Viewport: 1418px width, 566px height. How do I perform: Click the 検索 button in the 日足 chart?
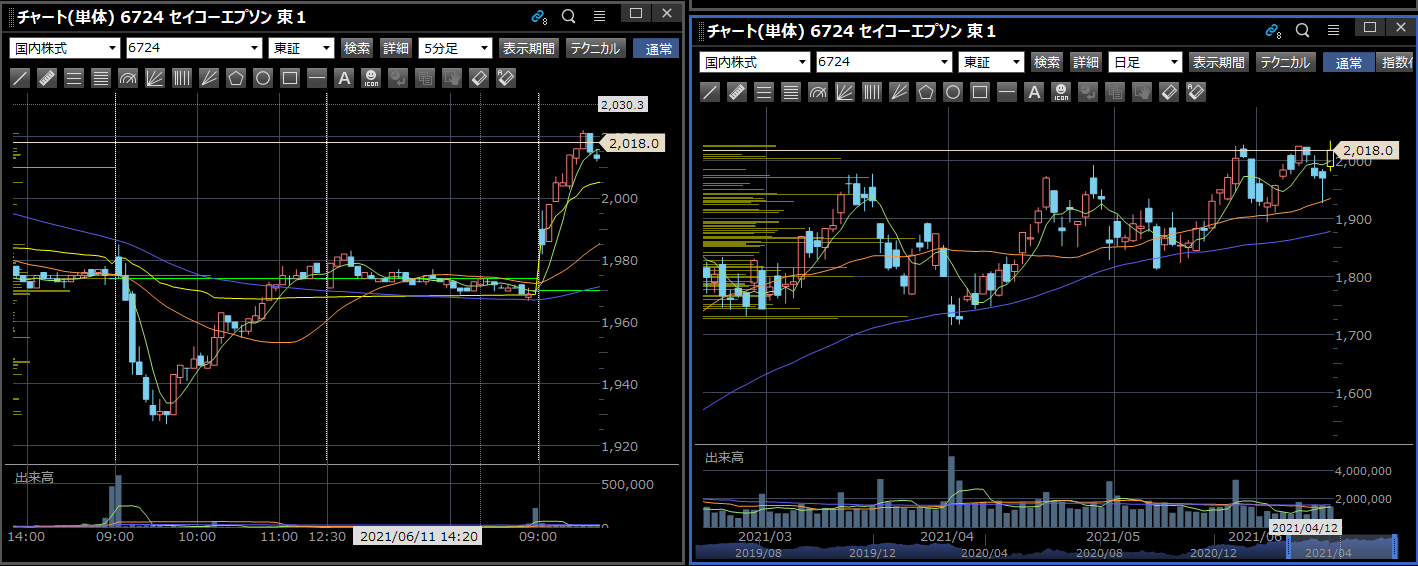click(1047, 63)
